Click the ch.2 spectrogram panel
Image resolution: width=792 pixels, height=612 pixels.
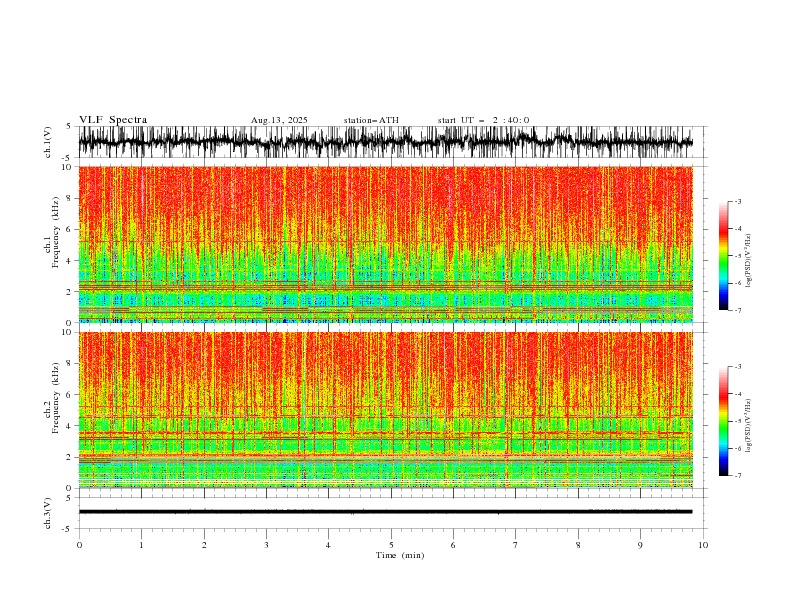[x=386, y=410]
